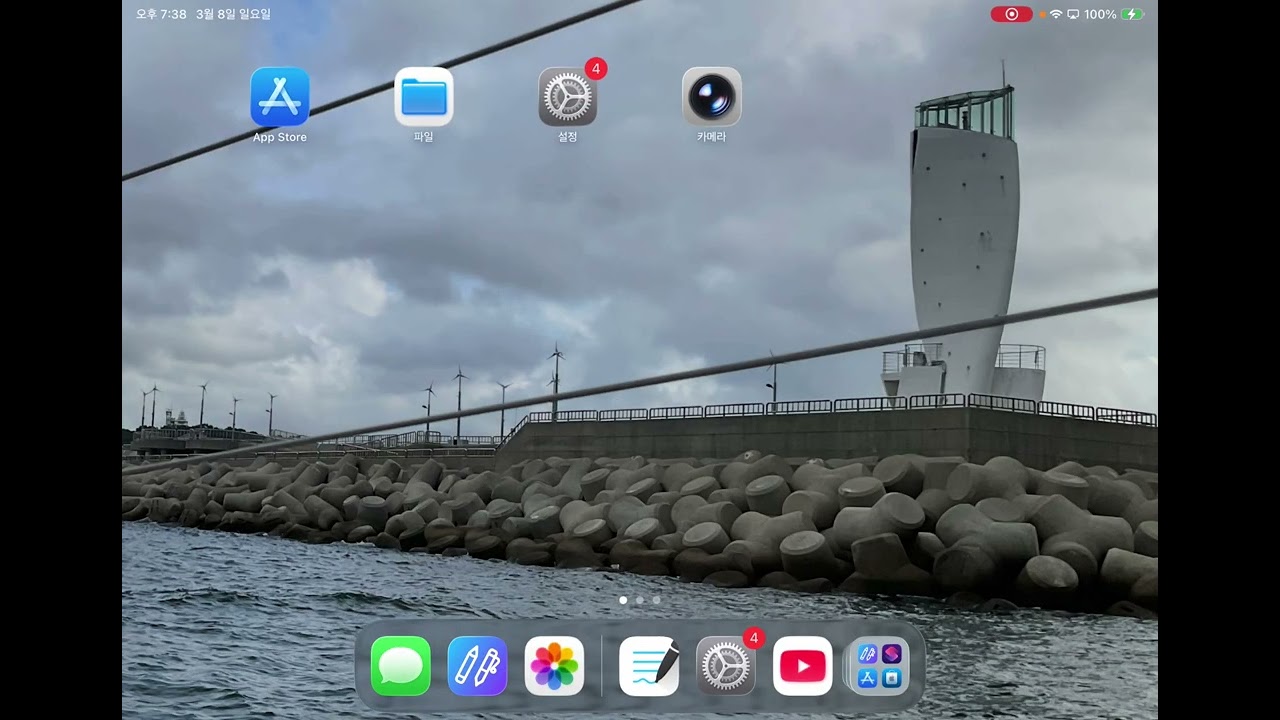Open Messages from the dock
1280x720 pixels.
pyautogui.click(x=401, y=666)
